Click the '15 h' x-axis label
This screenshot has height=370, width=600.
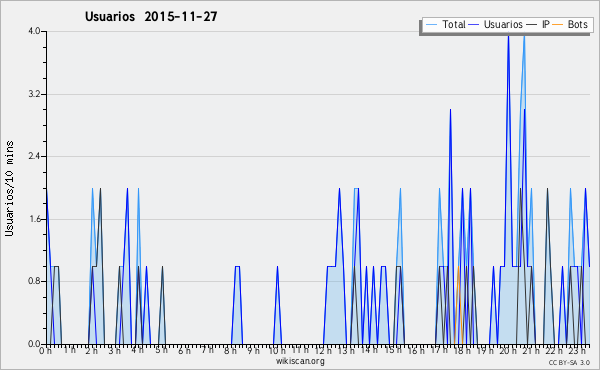[x=393, y=350]
